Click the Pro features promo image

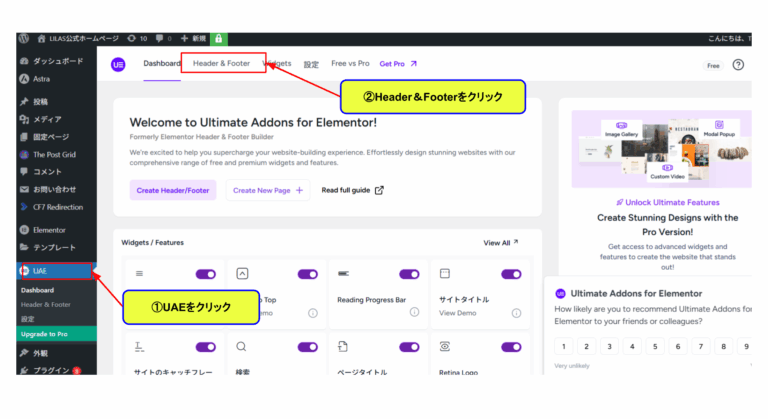click(662, 149)
